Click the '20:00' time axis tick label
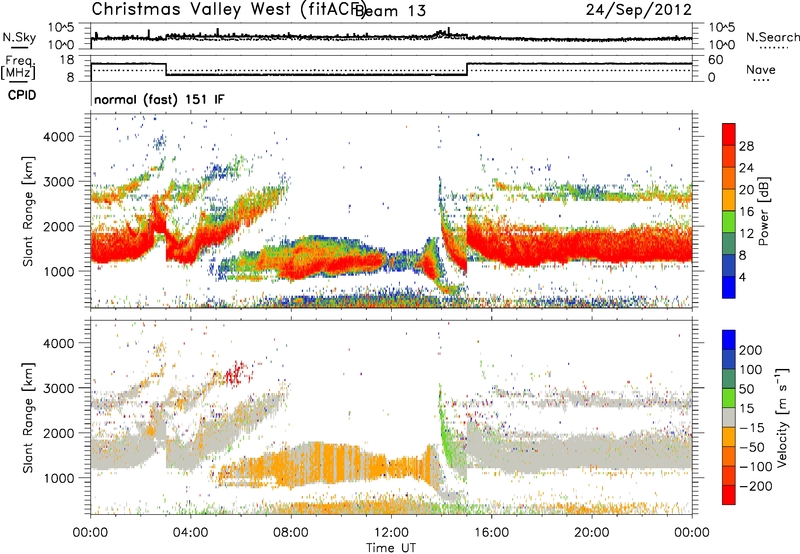800x554 pixels. (x=591, y=533)
